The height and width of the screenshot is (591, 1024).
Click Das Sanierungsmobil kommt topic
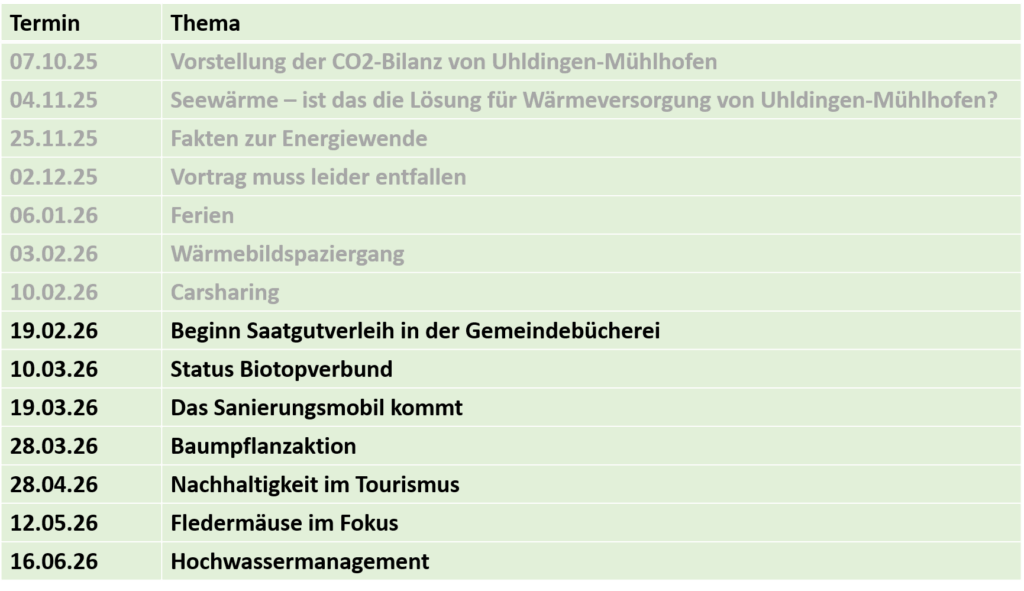[317, 408]
